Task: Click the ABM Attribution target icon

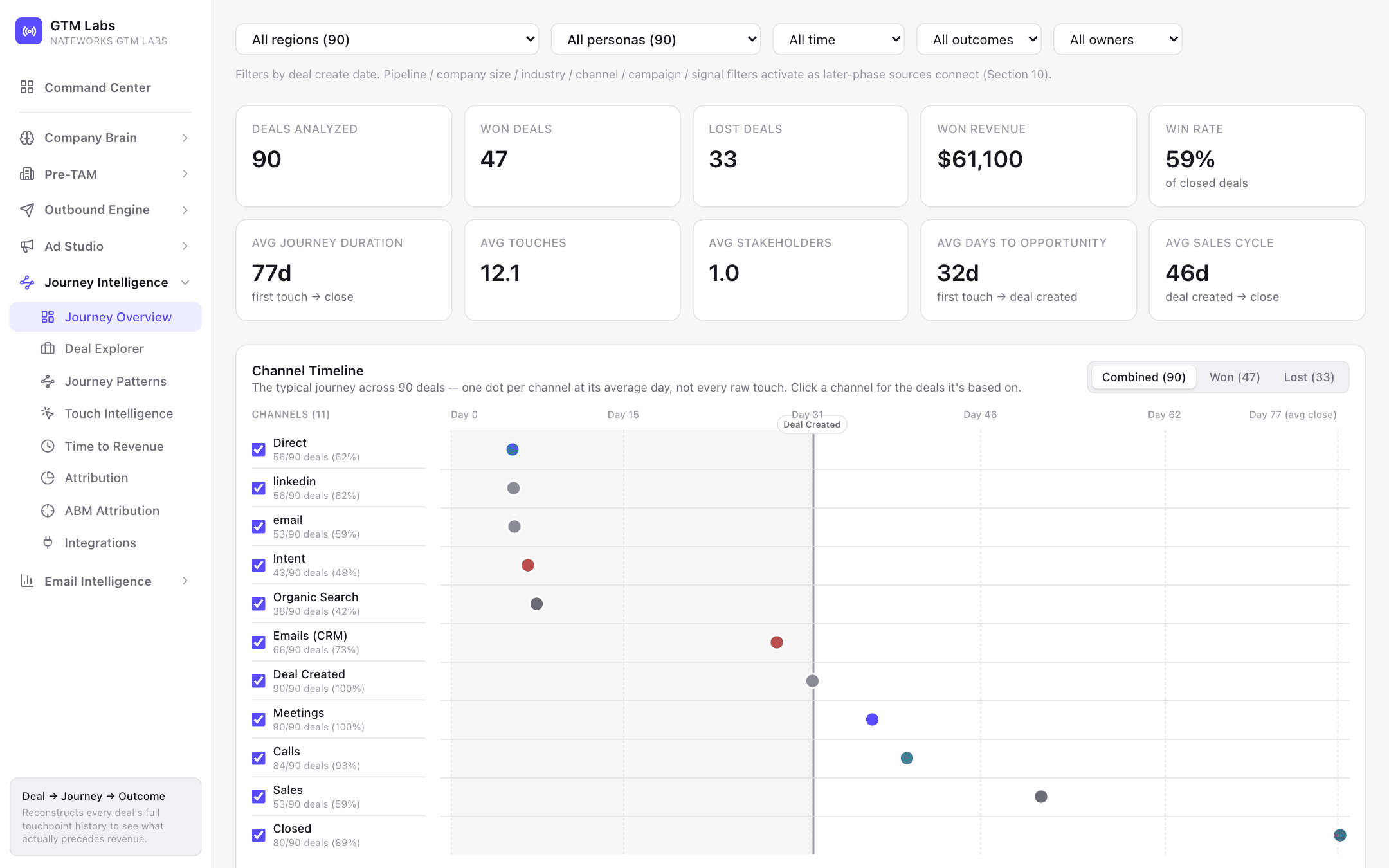Action: point(48,511)
